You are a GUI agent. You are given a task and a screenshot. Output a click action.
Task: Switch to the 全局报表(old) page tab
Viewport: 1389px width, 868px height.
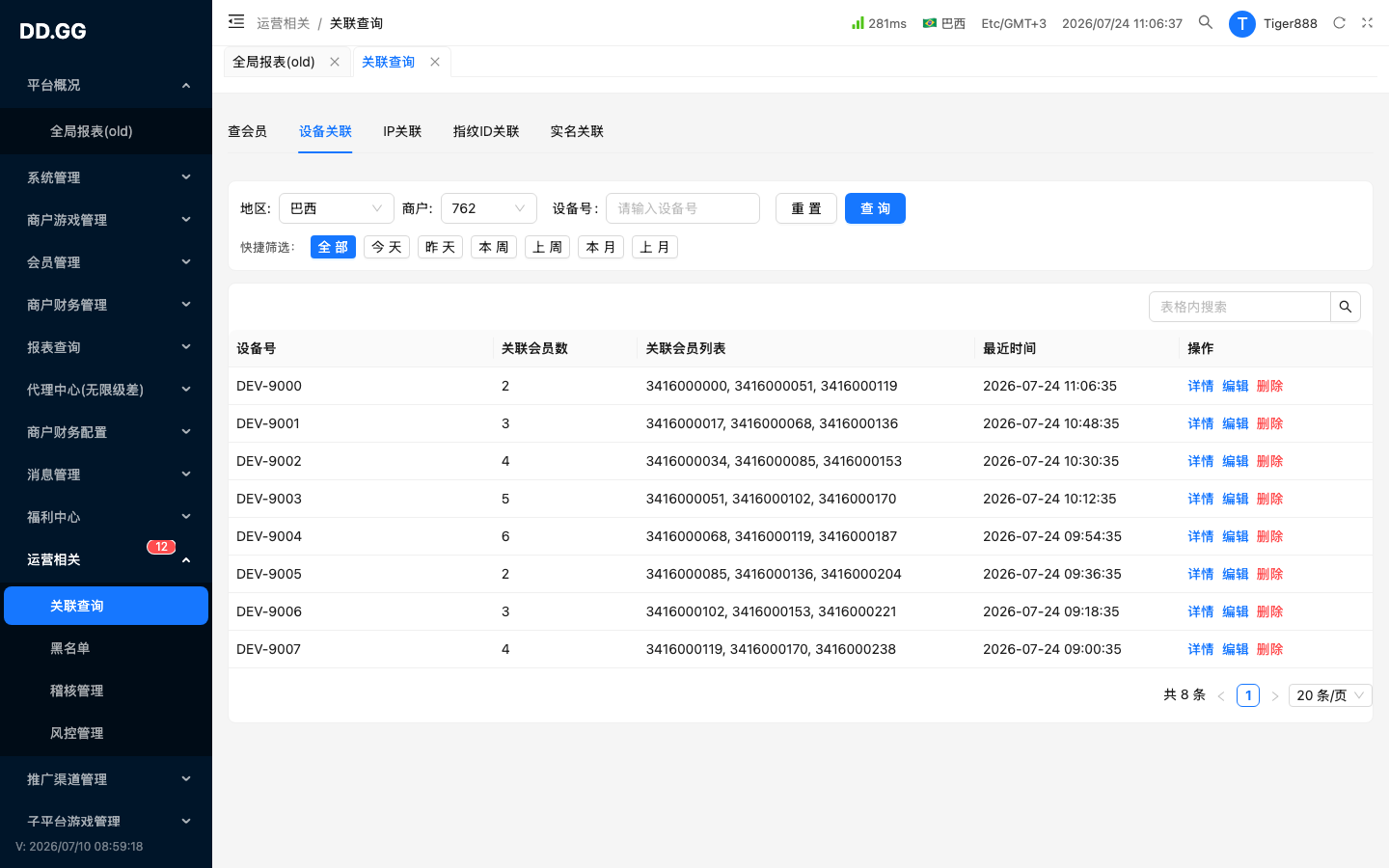point(274,62)
